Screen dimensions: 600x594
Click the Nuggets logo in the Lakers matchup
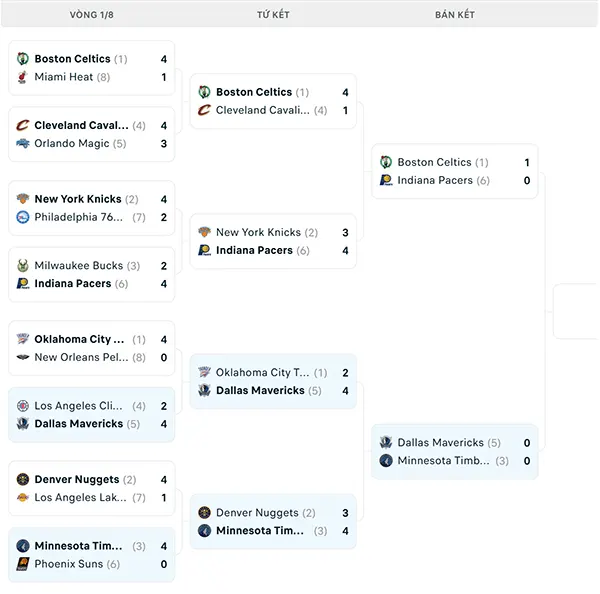(x=23, y=479)
